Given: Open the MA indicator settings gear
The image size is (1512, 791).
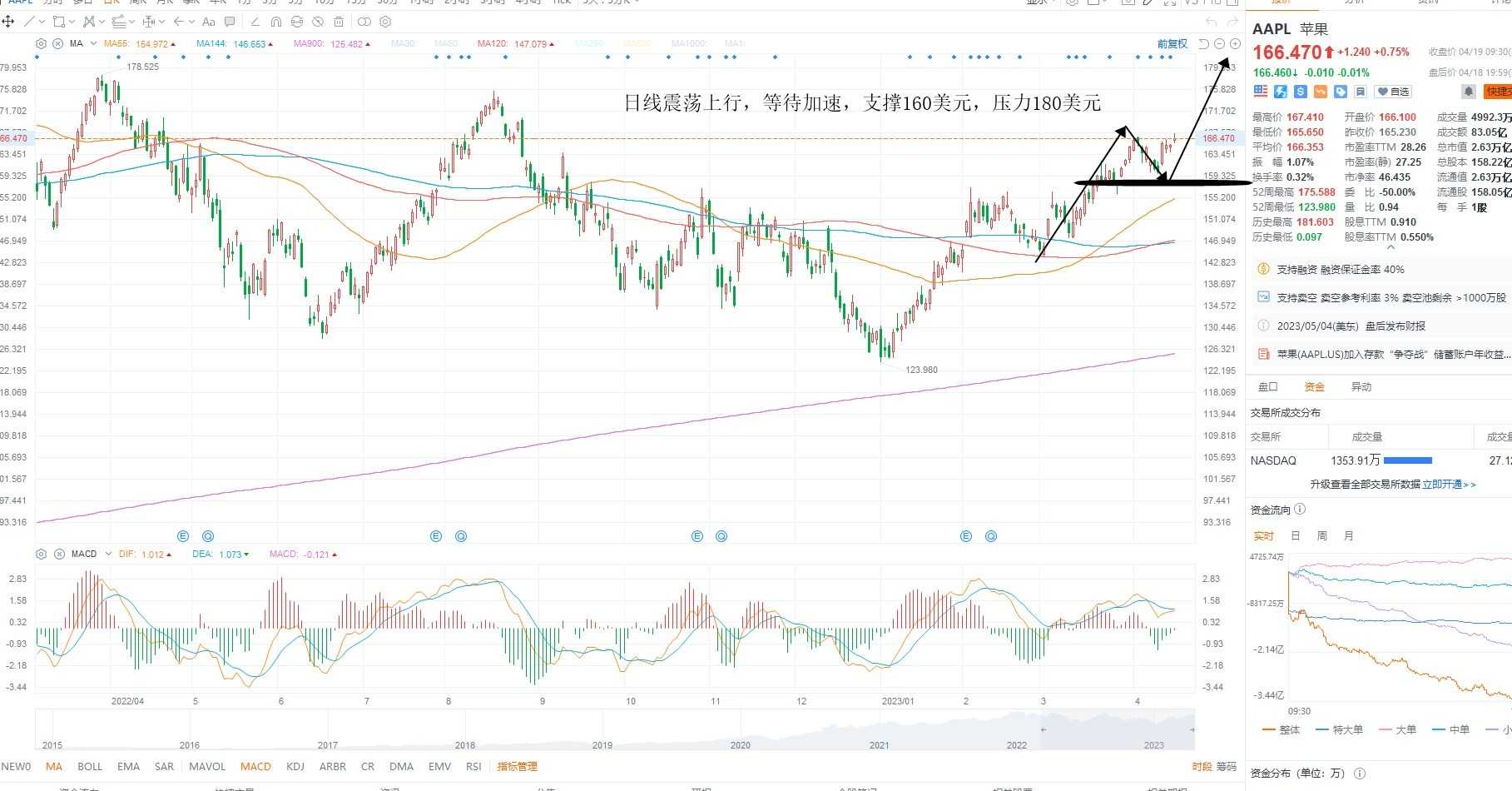Looking at the screenshot, I should pyautogui.click(x=42, y=43).
